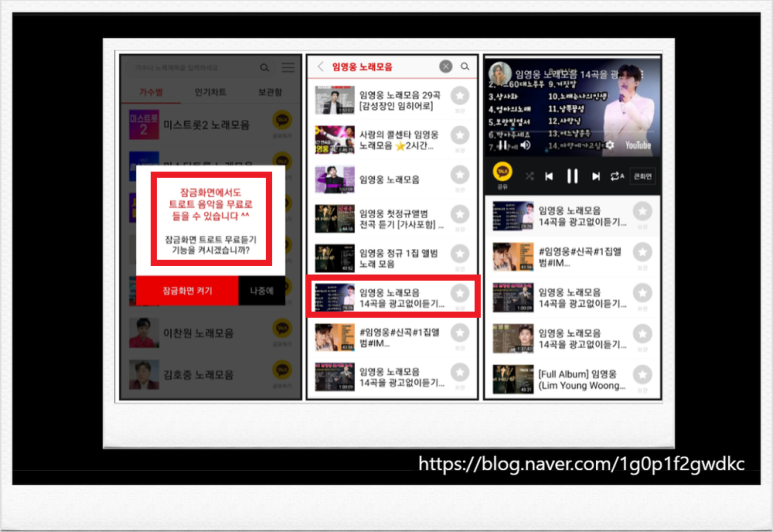Skip to the next track
Viewport: 773px width, 532px height.
(x=596, y=176)
